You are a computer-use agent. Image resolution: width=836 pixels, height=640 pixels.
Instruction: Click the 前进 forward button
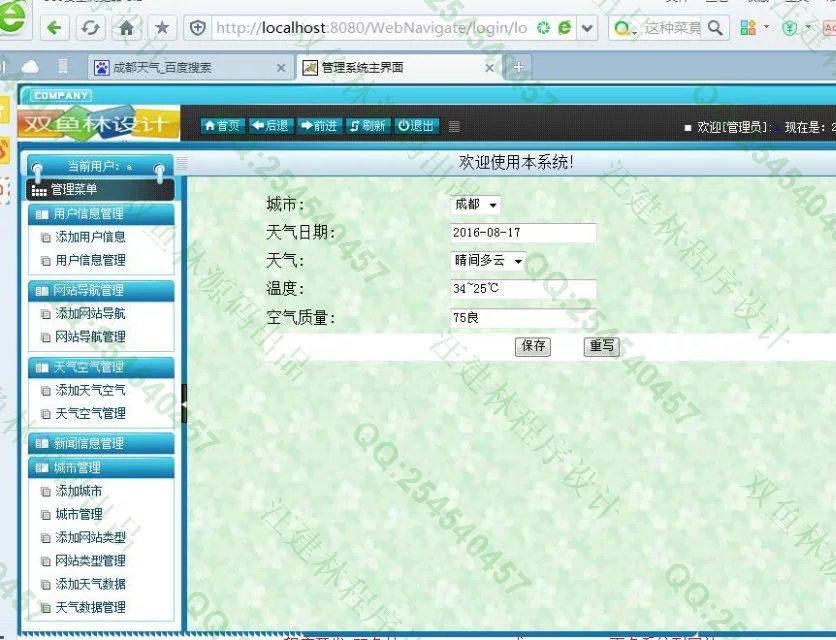pyautogui.click(x=319, y=126)
